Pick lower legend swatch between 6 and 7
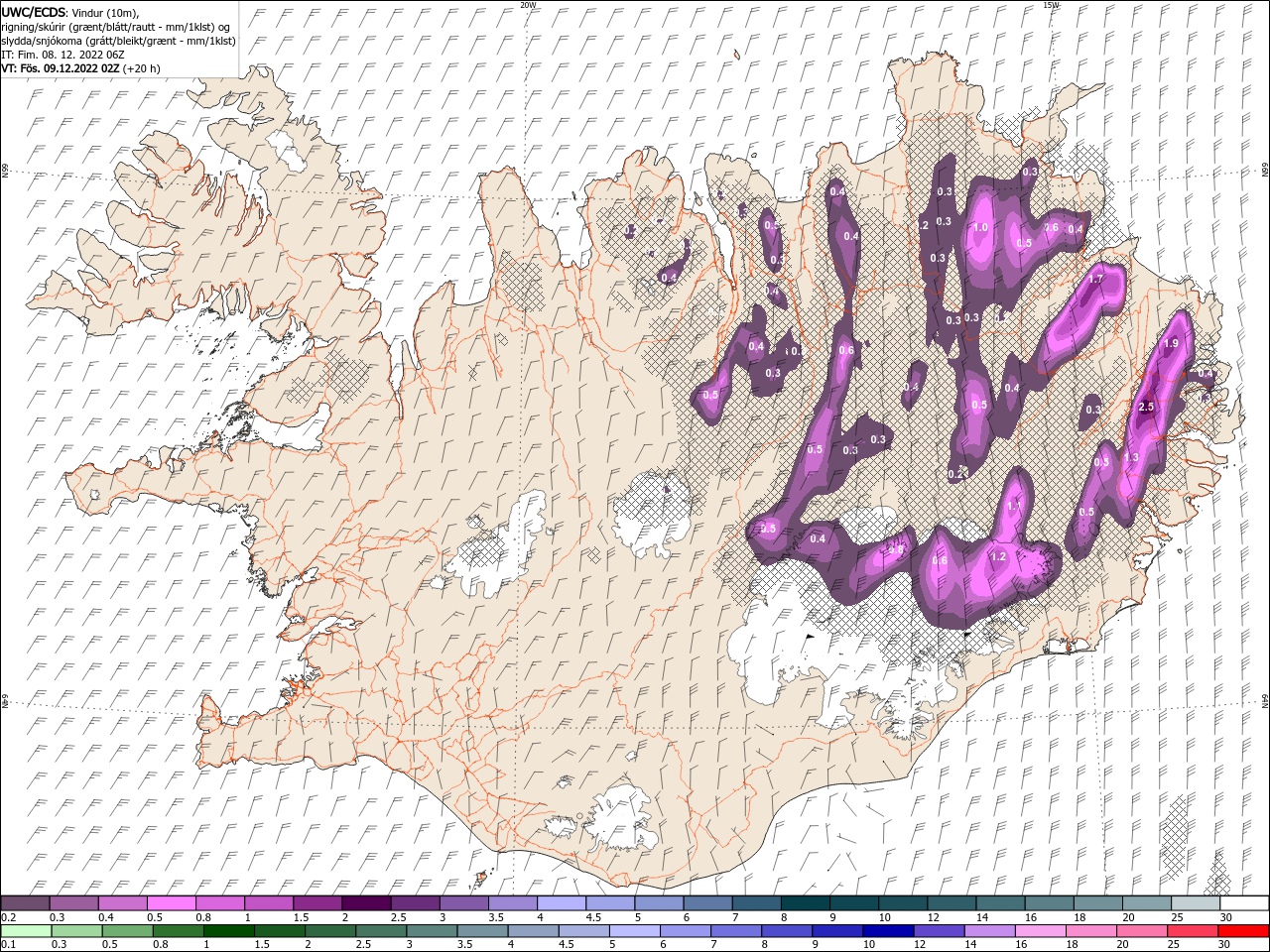This screenshot has height=952, width=1270. [685, 930]
